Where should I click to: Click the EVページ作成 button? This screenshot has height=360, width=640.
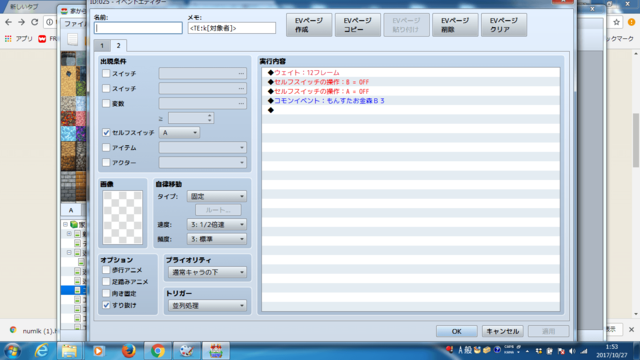(309, 25)
